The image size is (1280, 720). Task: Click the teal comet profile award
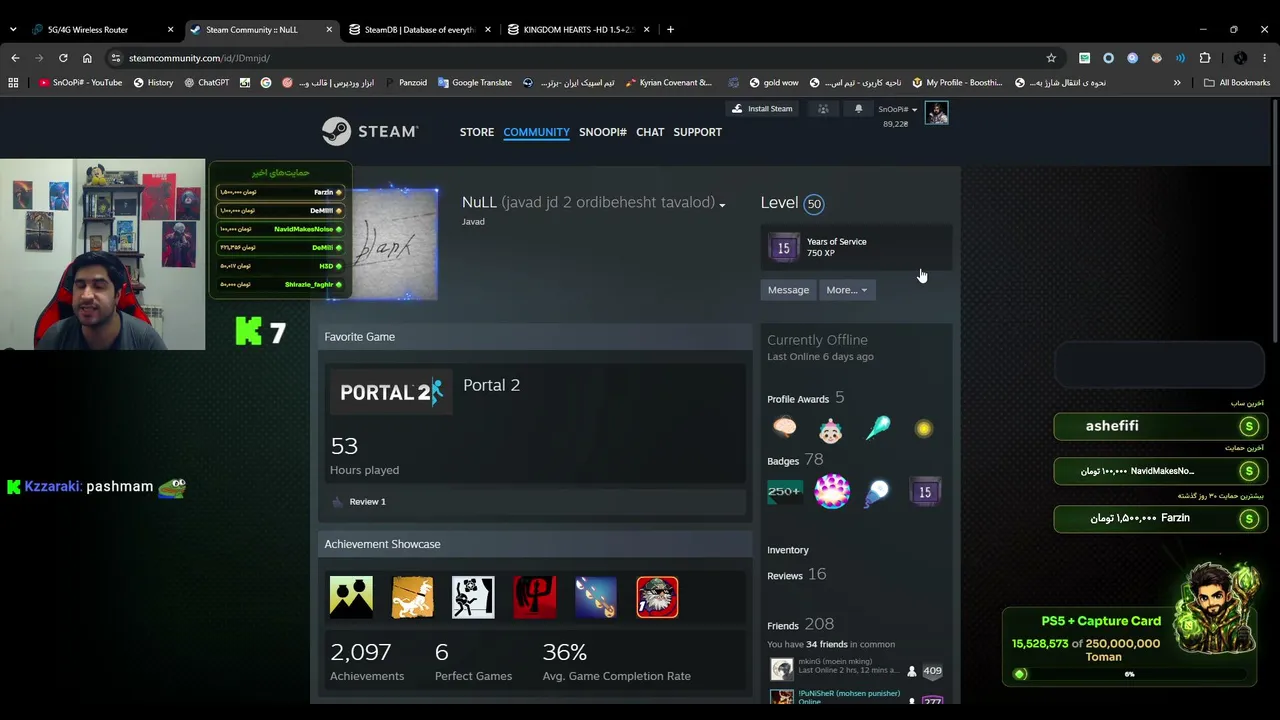[877, 428]
